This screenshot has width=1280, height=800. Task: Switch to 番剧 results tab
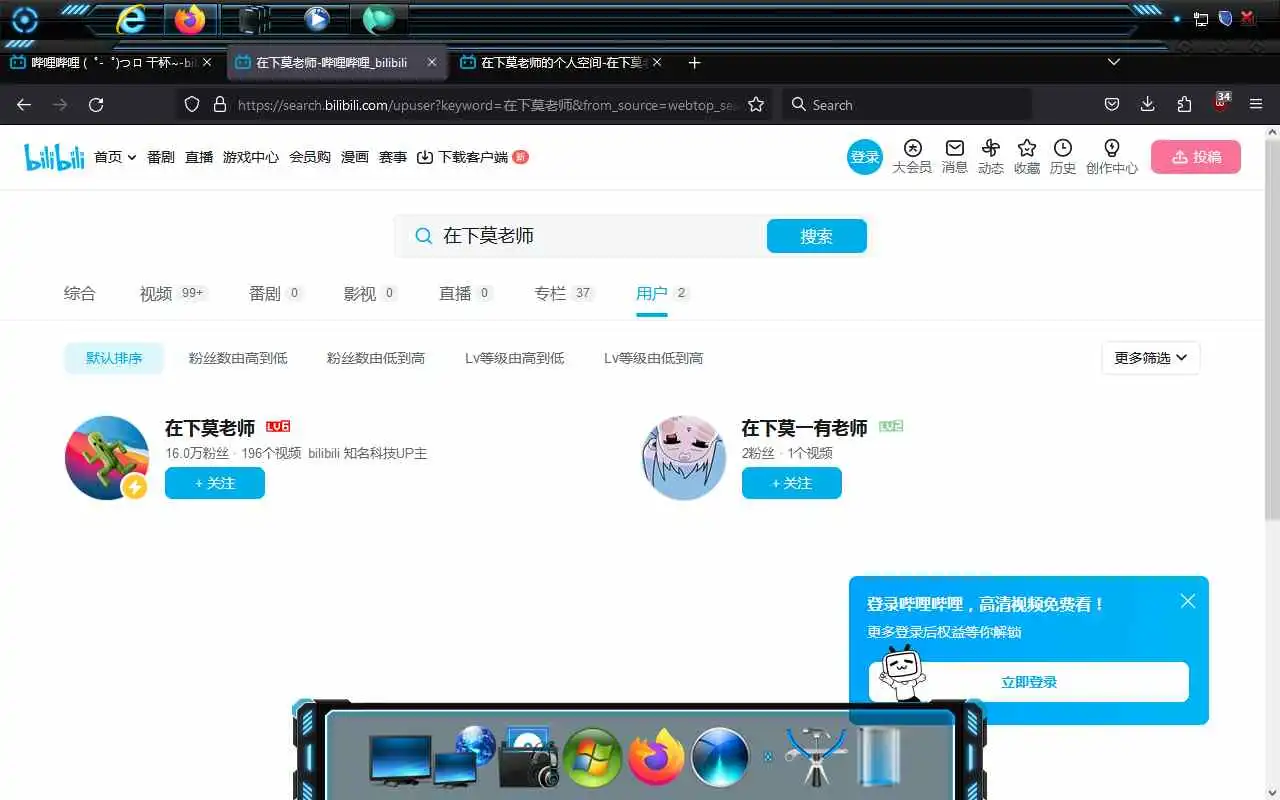pos(275,293)
